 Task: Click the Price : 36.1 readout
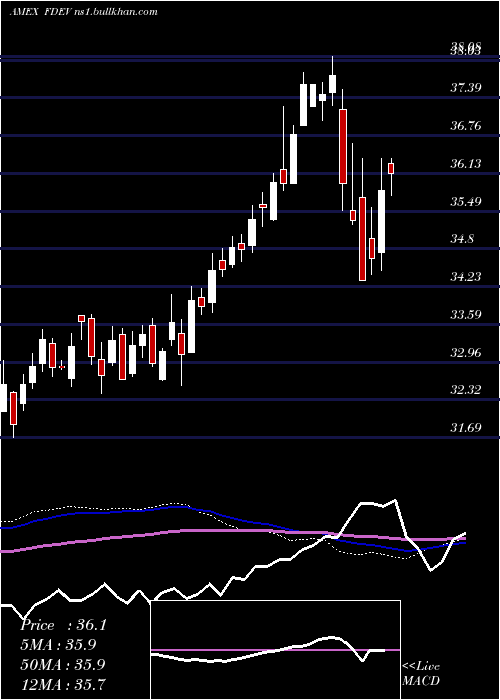[64, 625]
